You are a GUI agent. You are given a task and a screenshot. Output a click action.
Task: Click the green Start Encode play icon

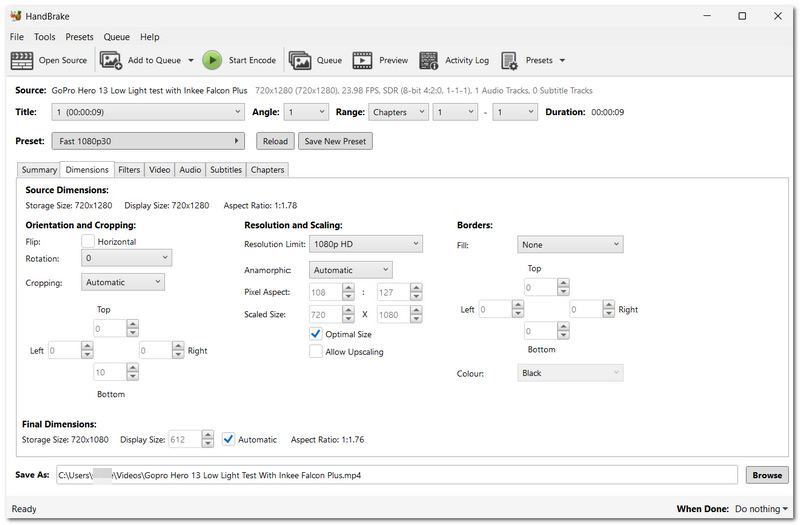pyautogui.click(x=212, y=60)
